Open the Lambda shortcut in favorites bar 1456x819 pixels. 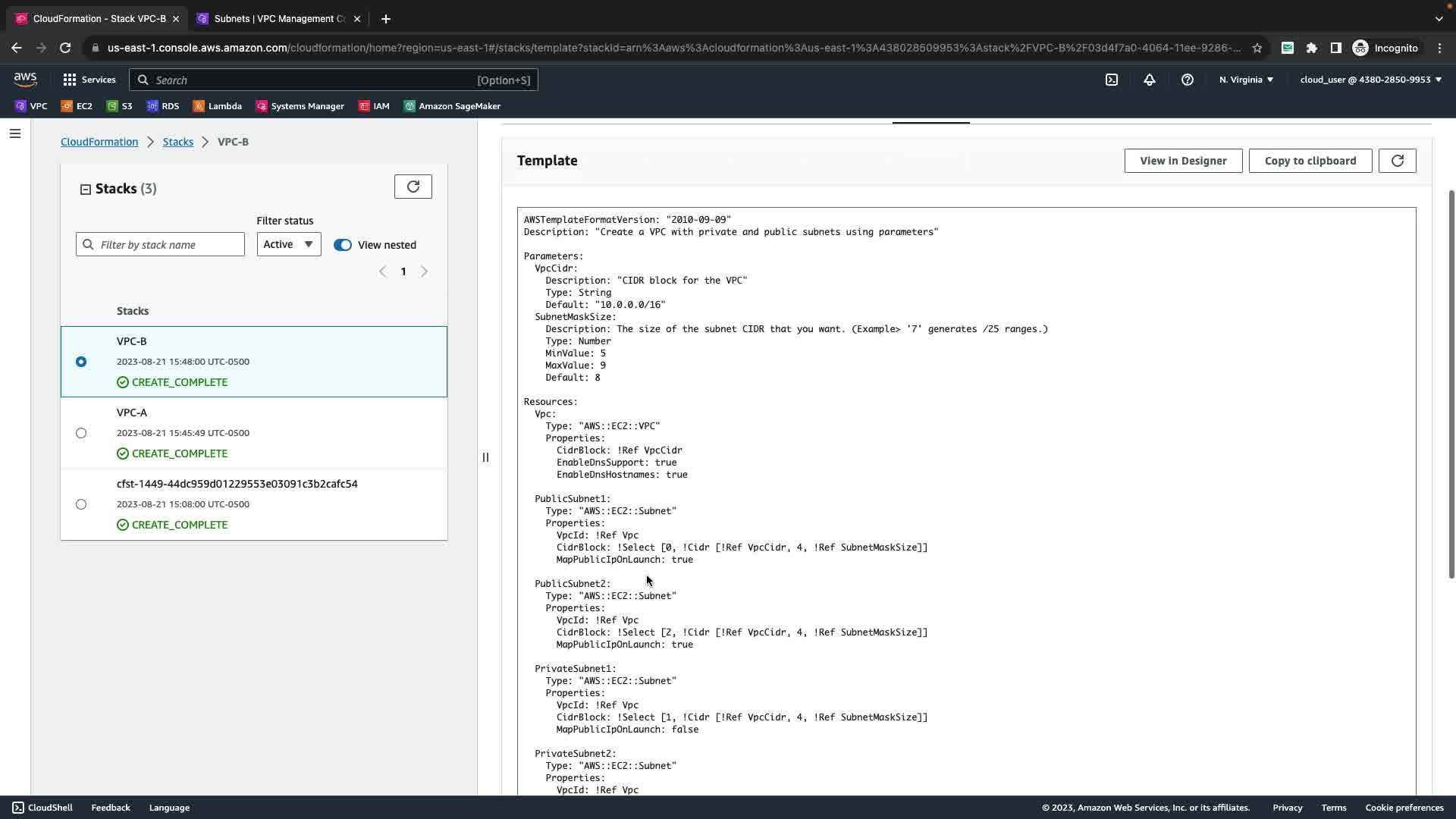[218, 106]
